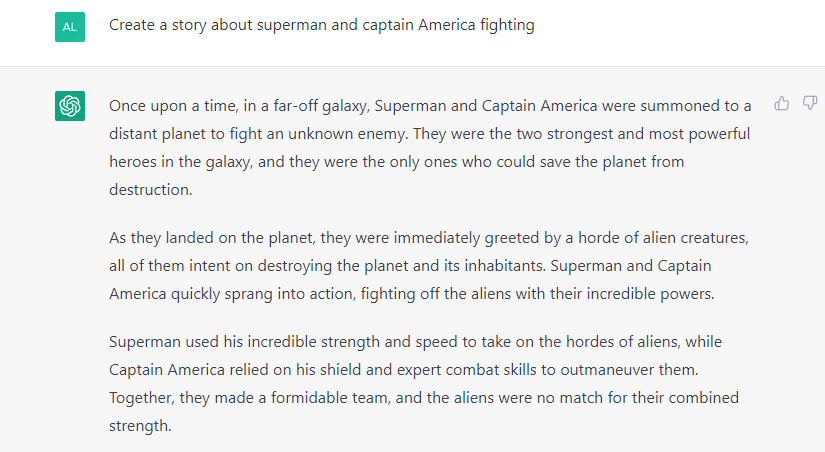Like the response with thumbs up
This screenshot has height=452, width=825.
782,103
